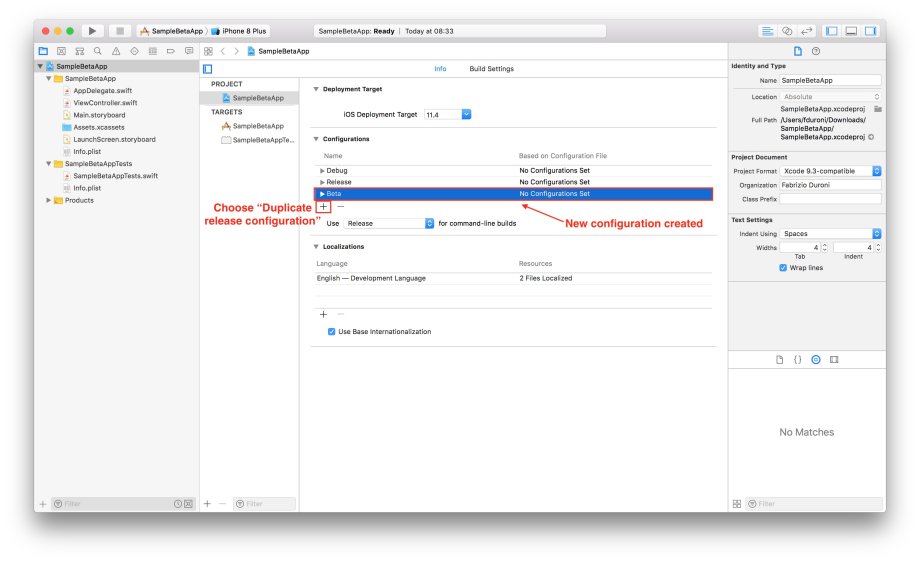
Task: Select the SampleBetaApp scheme
Action: coord(171,31)
